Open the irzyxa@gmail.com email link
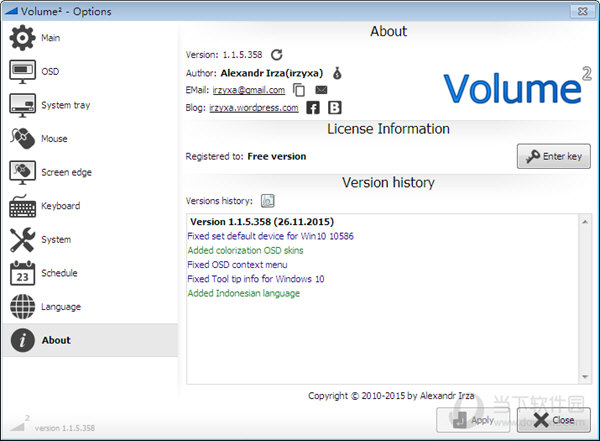Viewport: 600px width, 441px height. click(248, 90)
